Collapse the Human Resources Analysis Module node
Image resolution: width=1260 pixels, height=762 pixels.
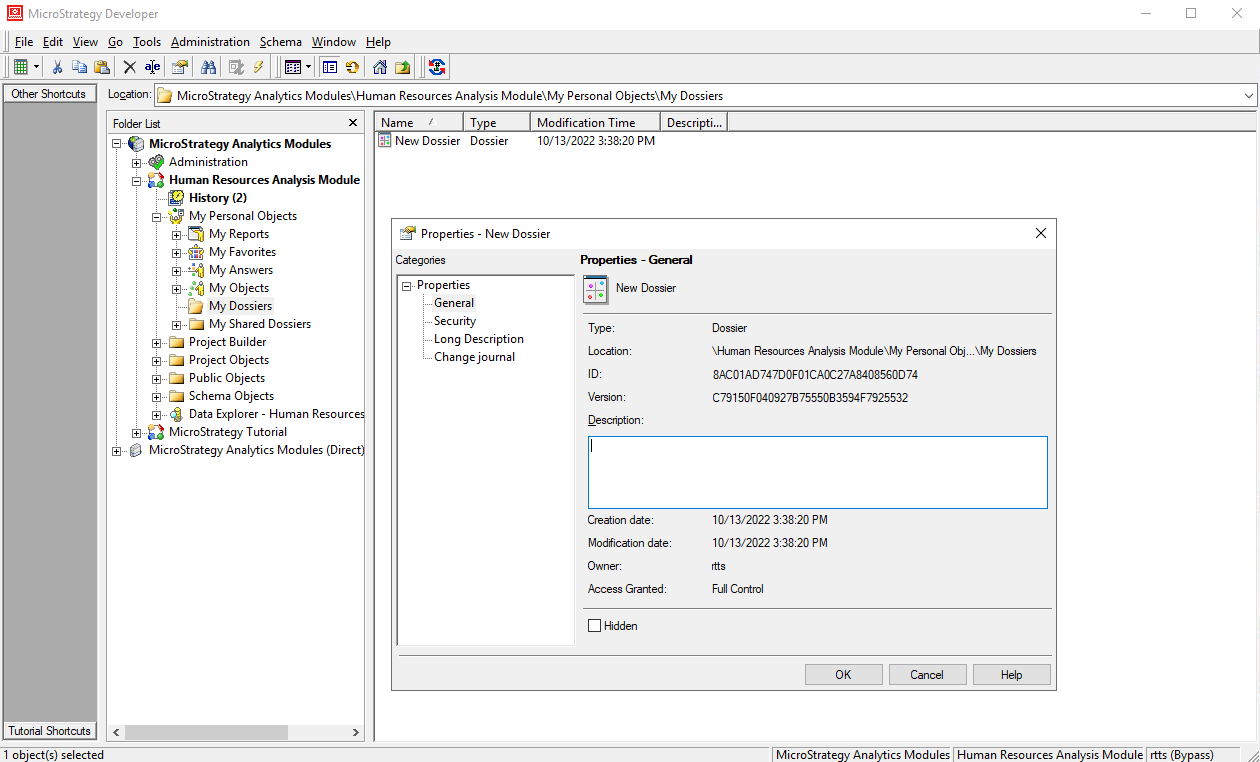(x=137, y=180)
